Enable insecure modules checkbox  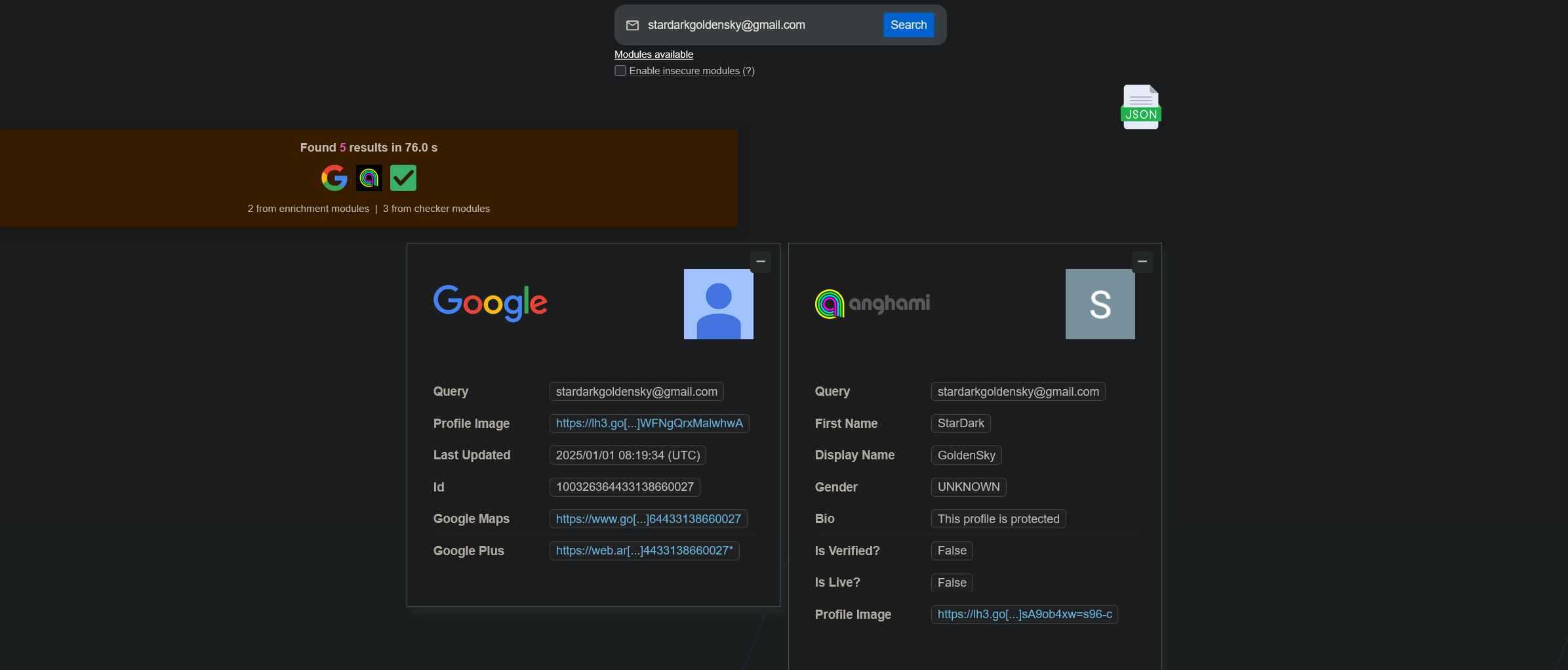(620, 71)
